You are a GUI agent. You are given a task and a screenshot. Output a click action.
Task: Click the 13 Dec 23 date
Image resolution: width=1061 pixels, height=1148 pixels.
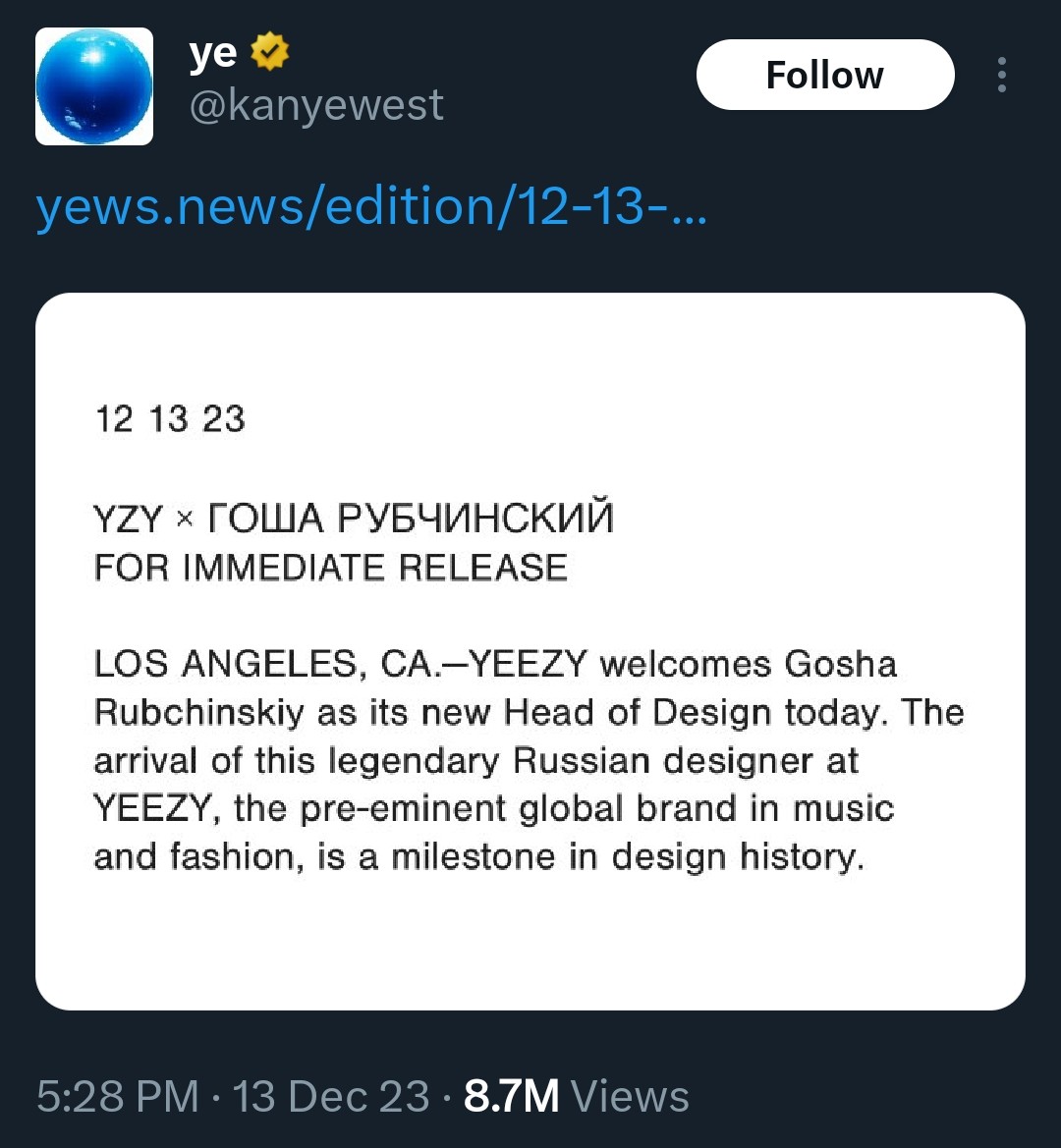331,1096
